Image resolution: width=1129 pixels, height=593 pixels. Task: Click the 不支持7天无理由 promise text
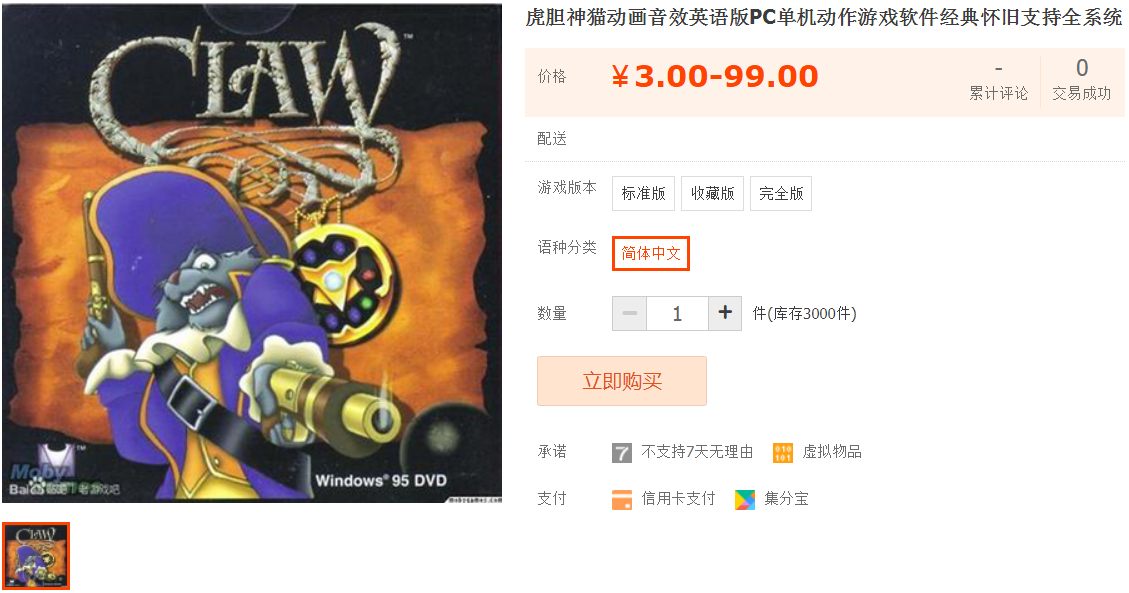click(697, 452)
